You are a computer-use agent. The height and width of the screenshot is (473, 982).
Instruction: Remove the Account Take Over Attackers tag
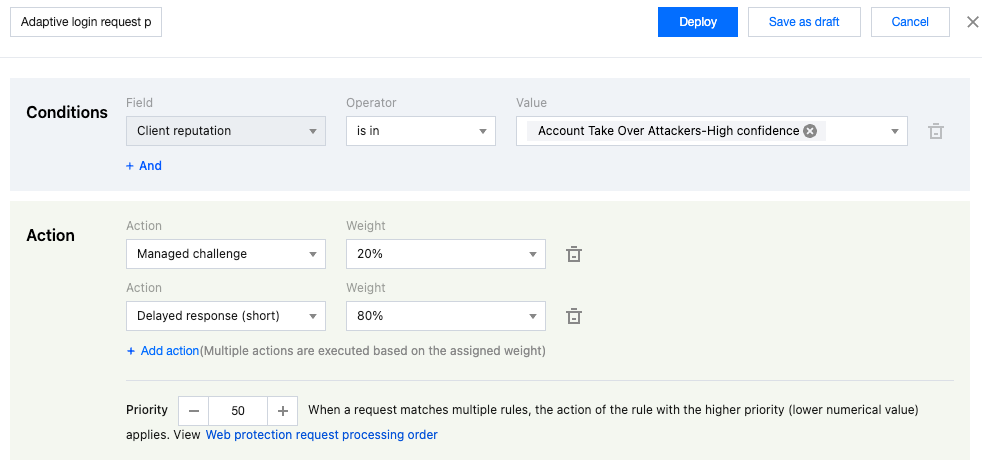810,131
